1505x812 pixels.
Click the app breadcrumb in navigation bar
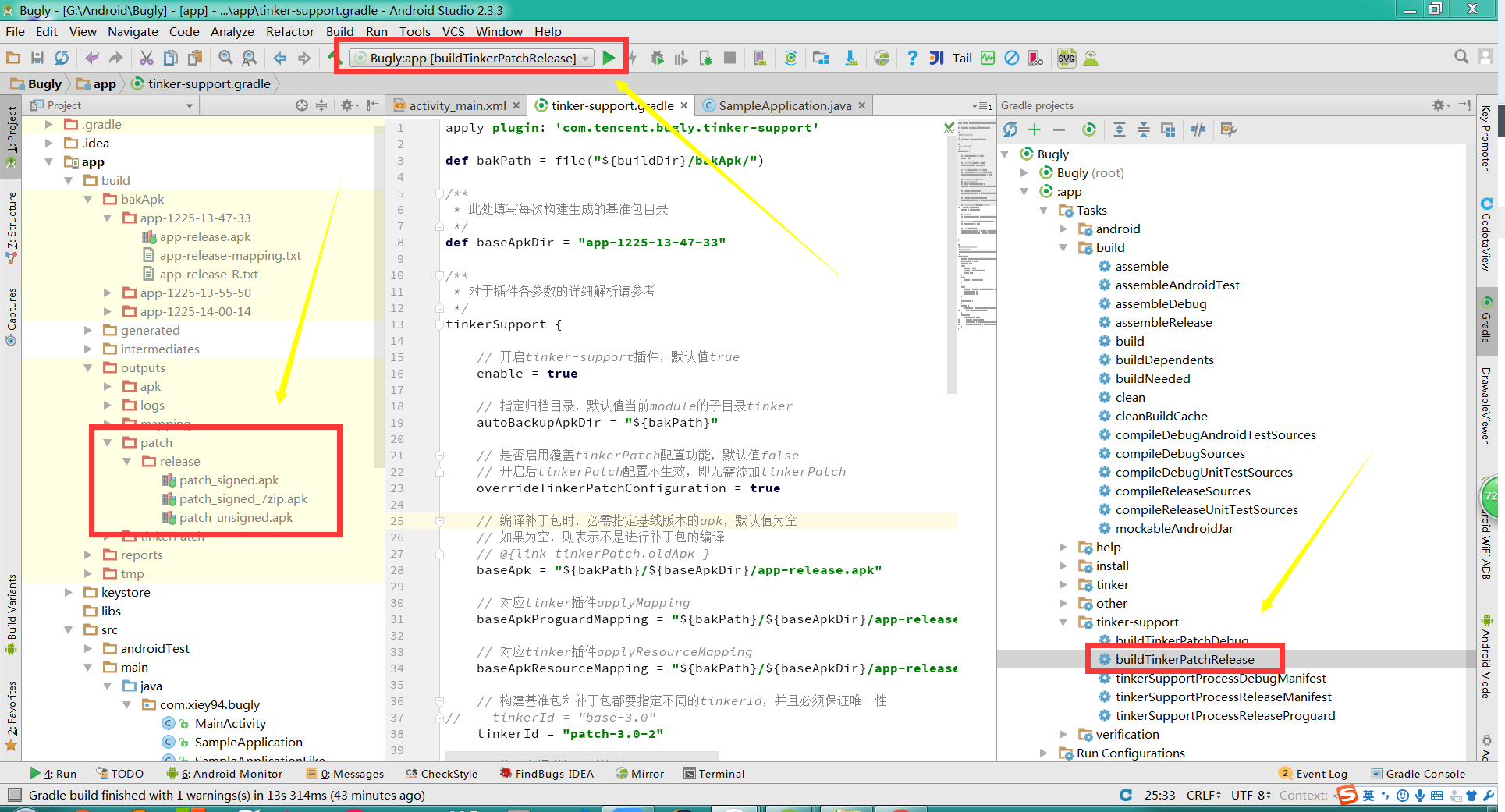point(97,83)
